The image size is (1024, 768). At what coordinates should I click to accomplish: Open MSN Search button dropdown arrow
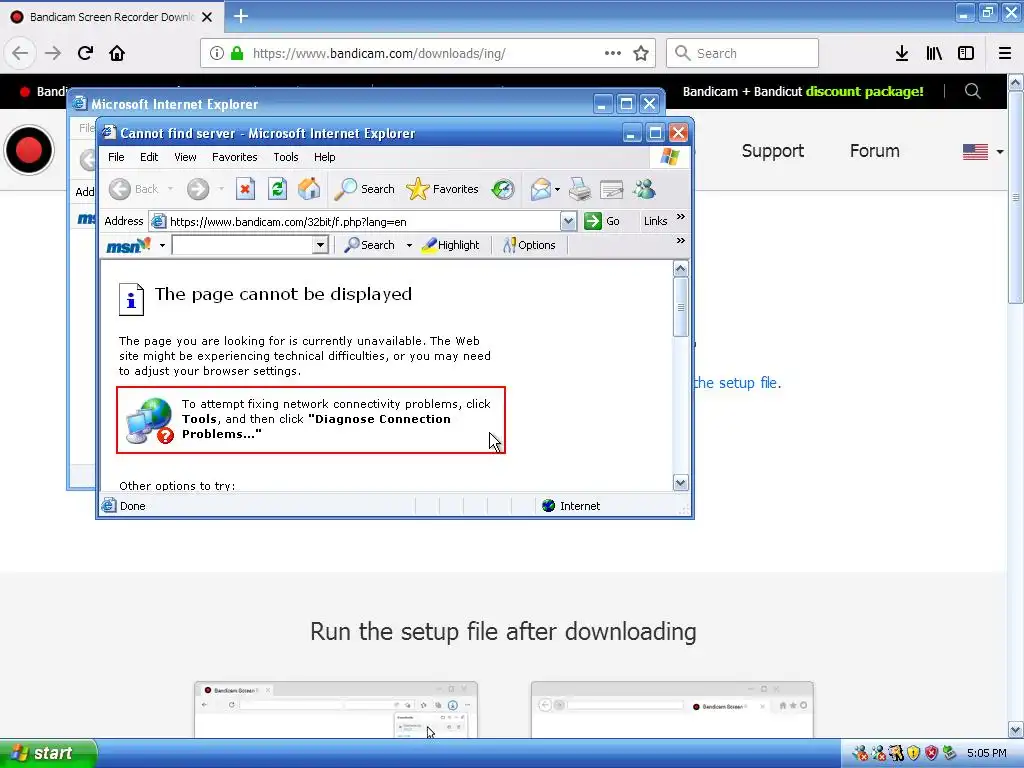[409, 246]
